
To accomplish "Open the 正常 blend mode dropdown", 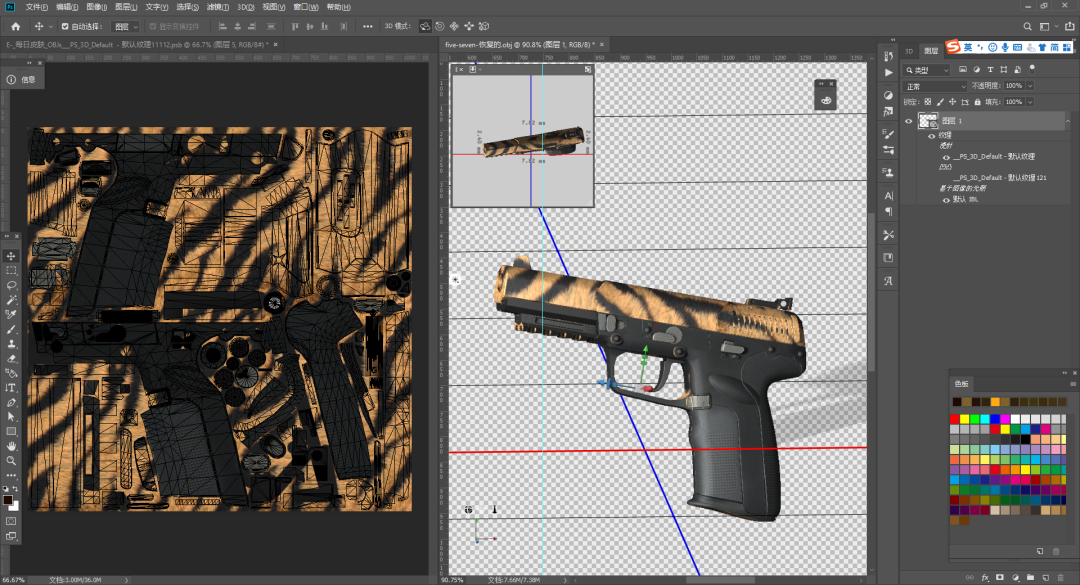I will coord(935,86).
